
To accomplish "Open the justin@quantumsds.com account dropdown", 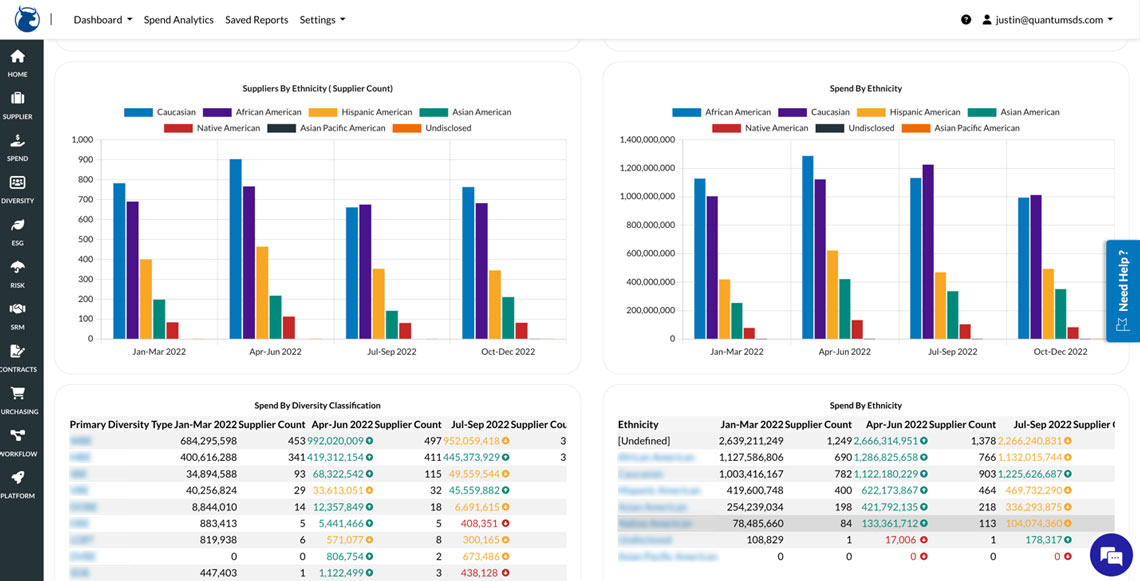I will click(1047, 20).
